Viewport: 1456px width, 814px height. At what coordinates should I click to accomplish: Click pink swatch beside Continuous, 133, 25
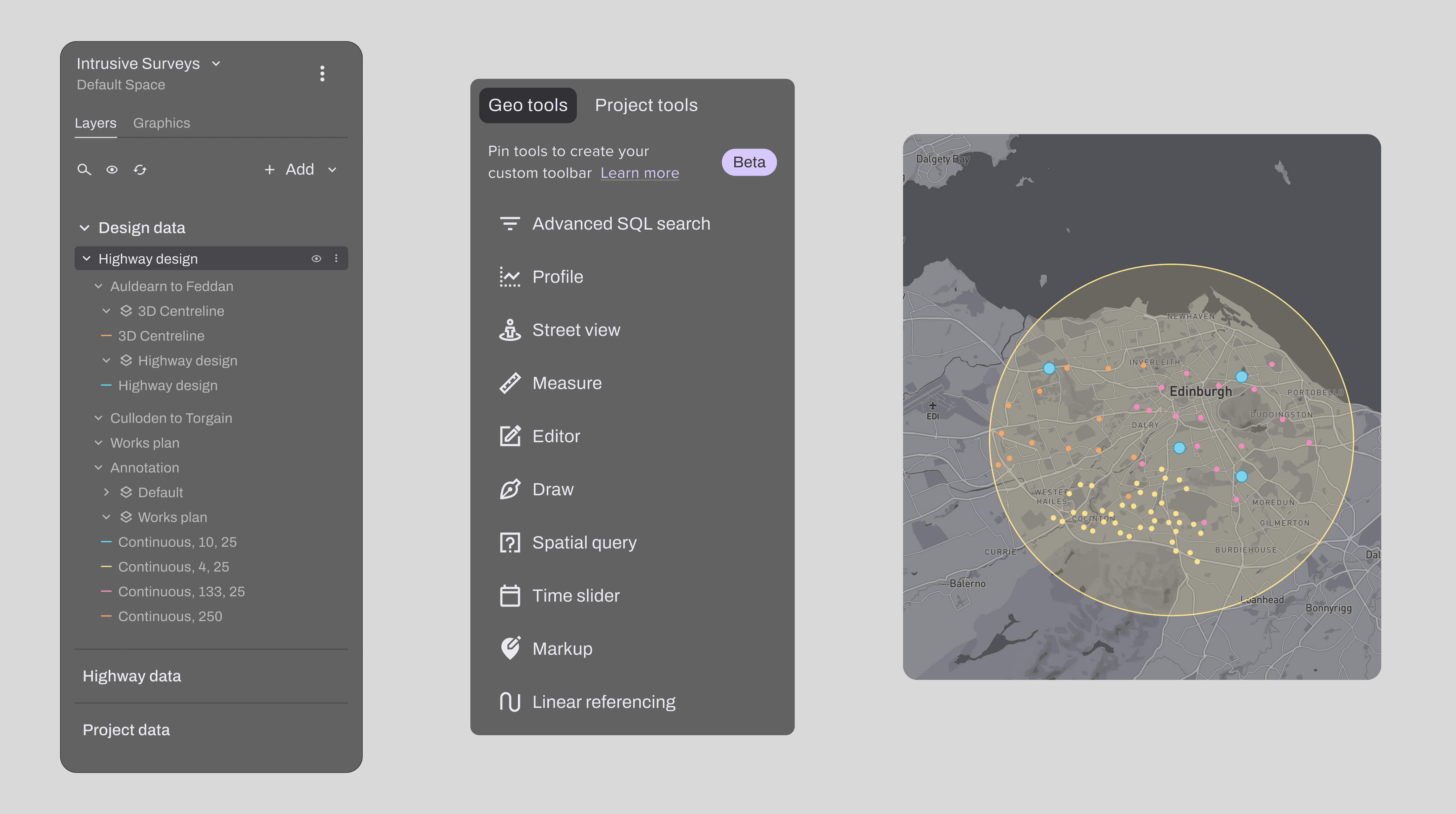pos(106,591)
